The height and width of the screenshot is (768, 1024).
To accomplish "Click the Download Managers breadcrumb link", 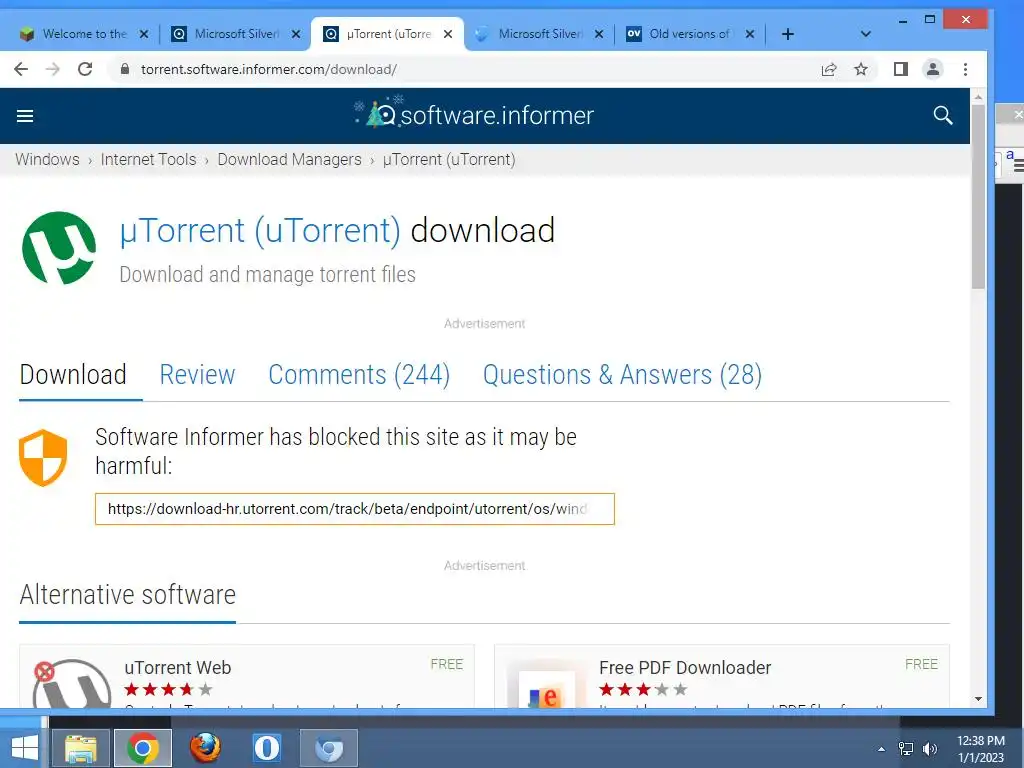I will (289, 159).
